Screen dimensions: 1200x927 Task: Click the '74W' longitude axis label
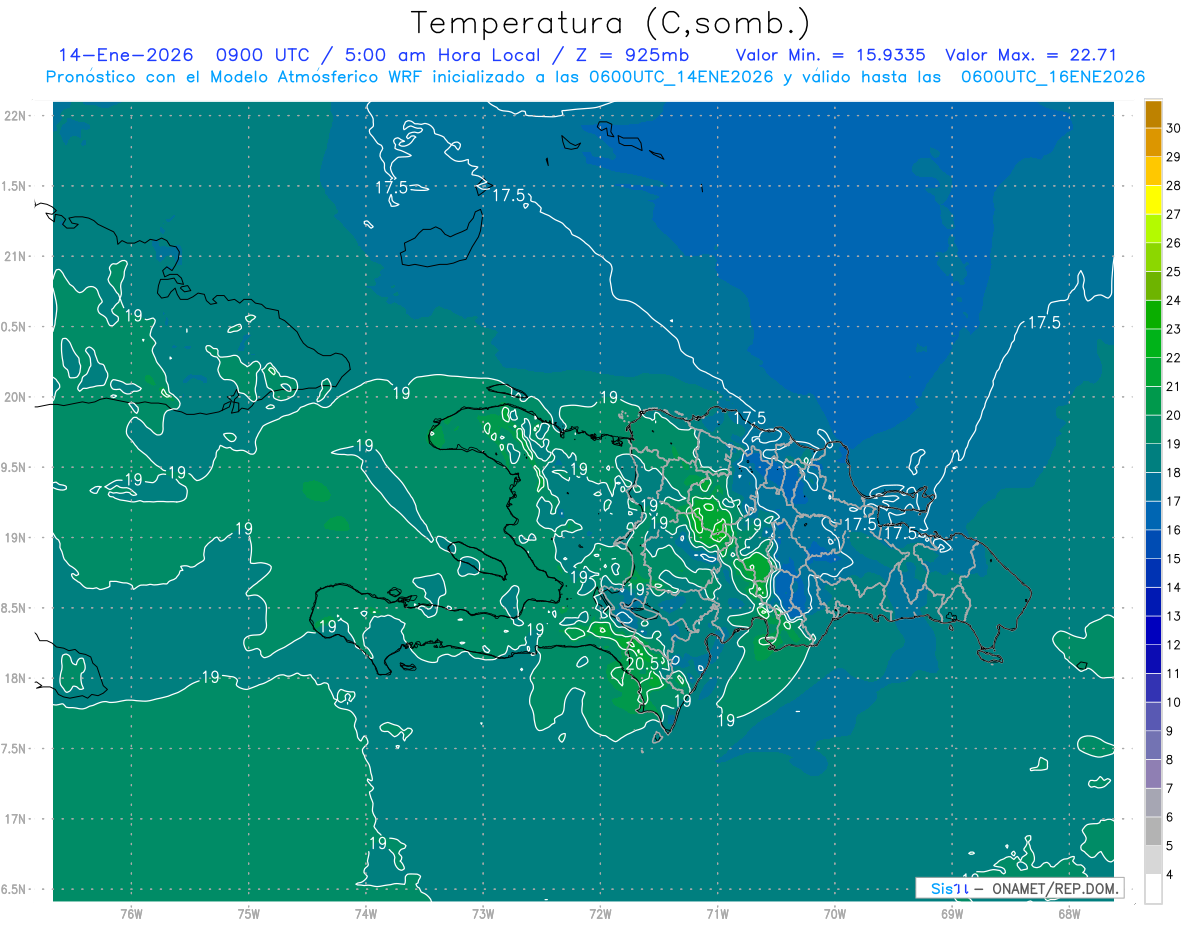(x=366, y=914)
